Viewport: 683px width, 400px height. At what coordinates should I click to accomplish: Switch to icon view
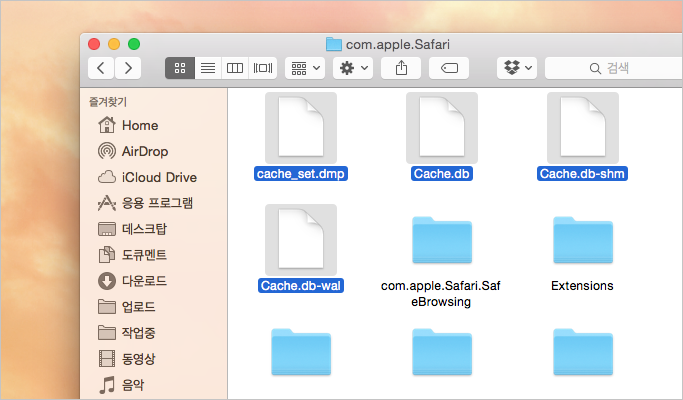click(180, 68)
